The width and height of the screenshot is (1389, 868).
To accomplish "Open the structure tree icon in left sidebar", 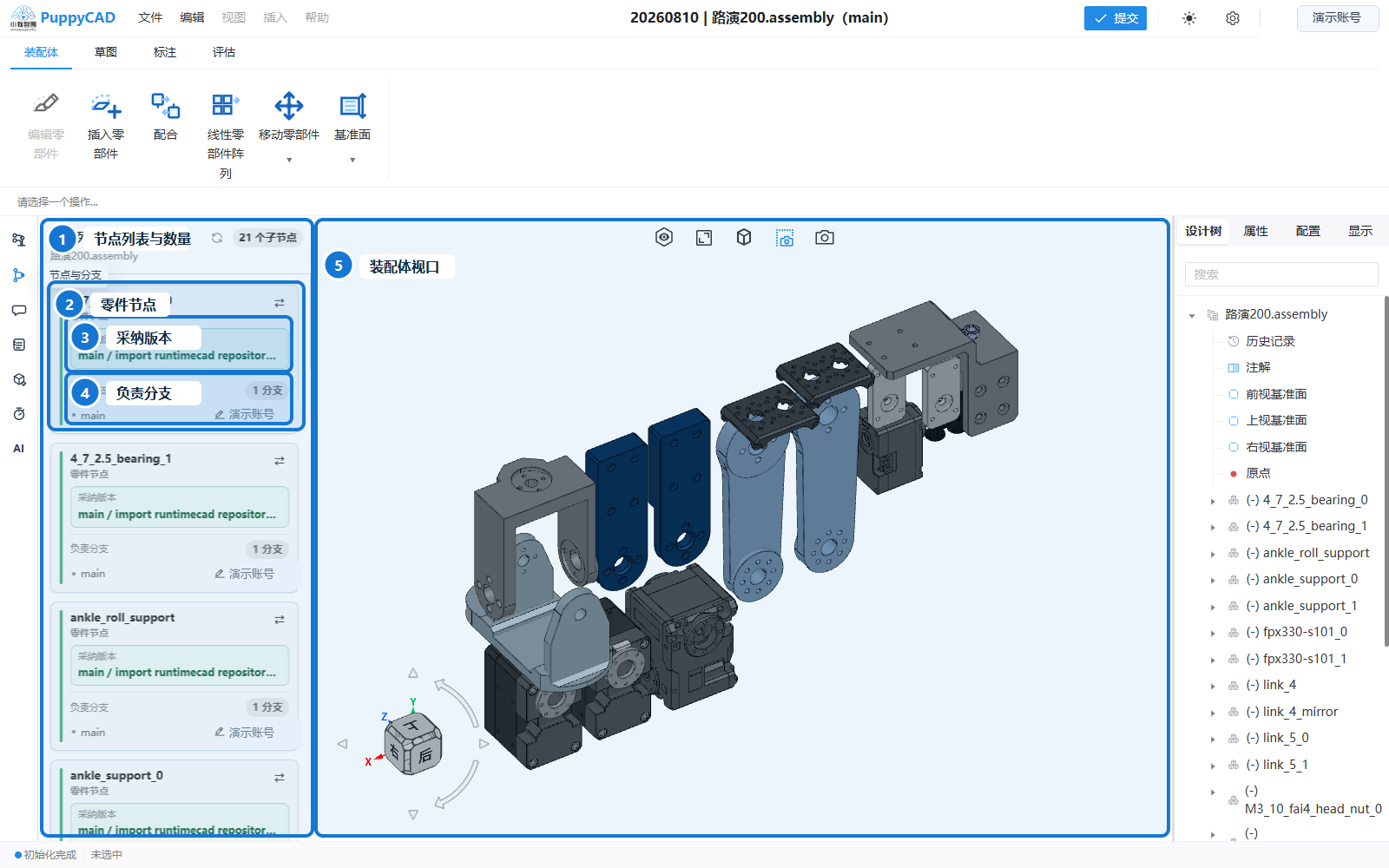I will pos(19,240).
